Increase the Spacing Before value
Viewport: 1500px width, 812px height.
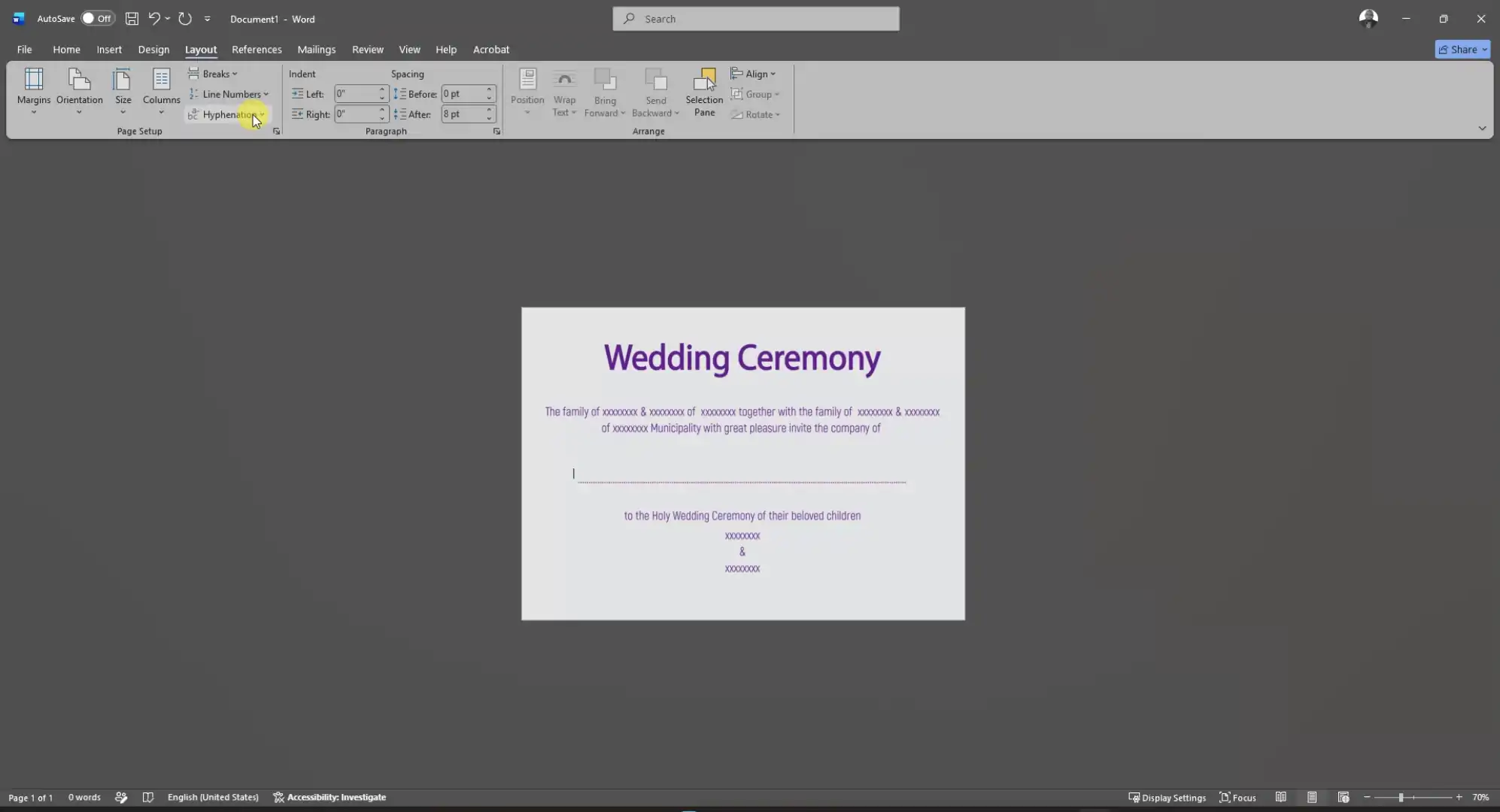(x=489, y=89)
